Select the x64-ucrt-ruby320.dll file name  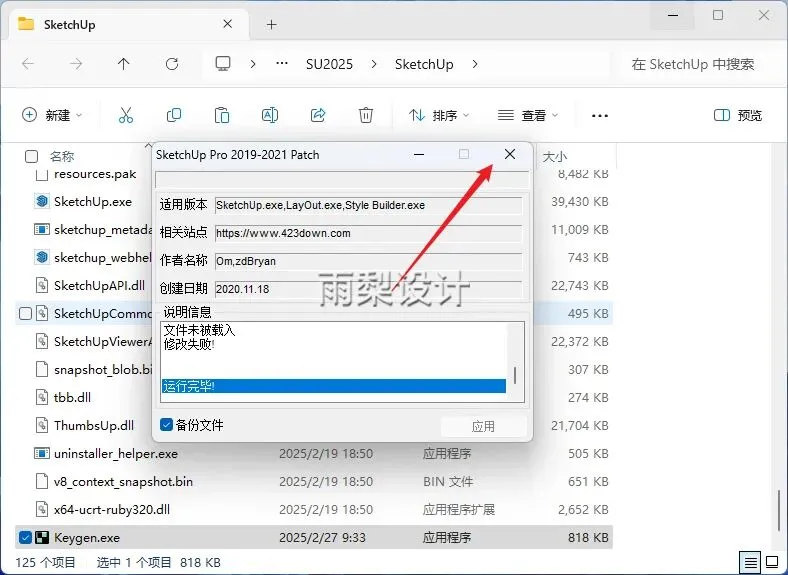(x=112, y=509)
